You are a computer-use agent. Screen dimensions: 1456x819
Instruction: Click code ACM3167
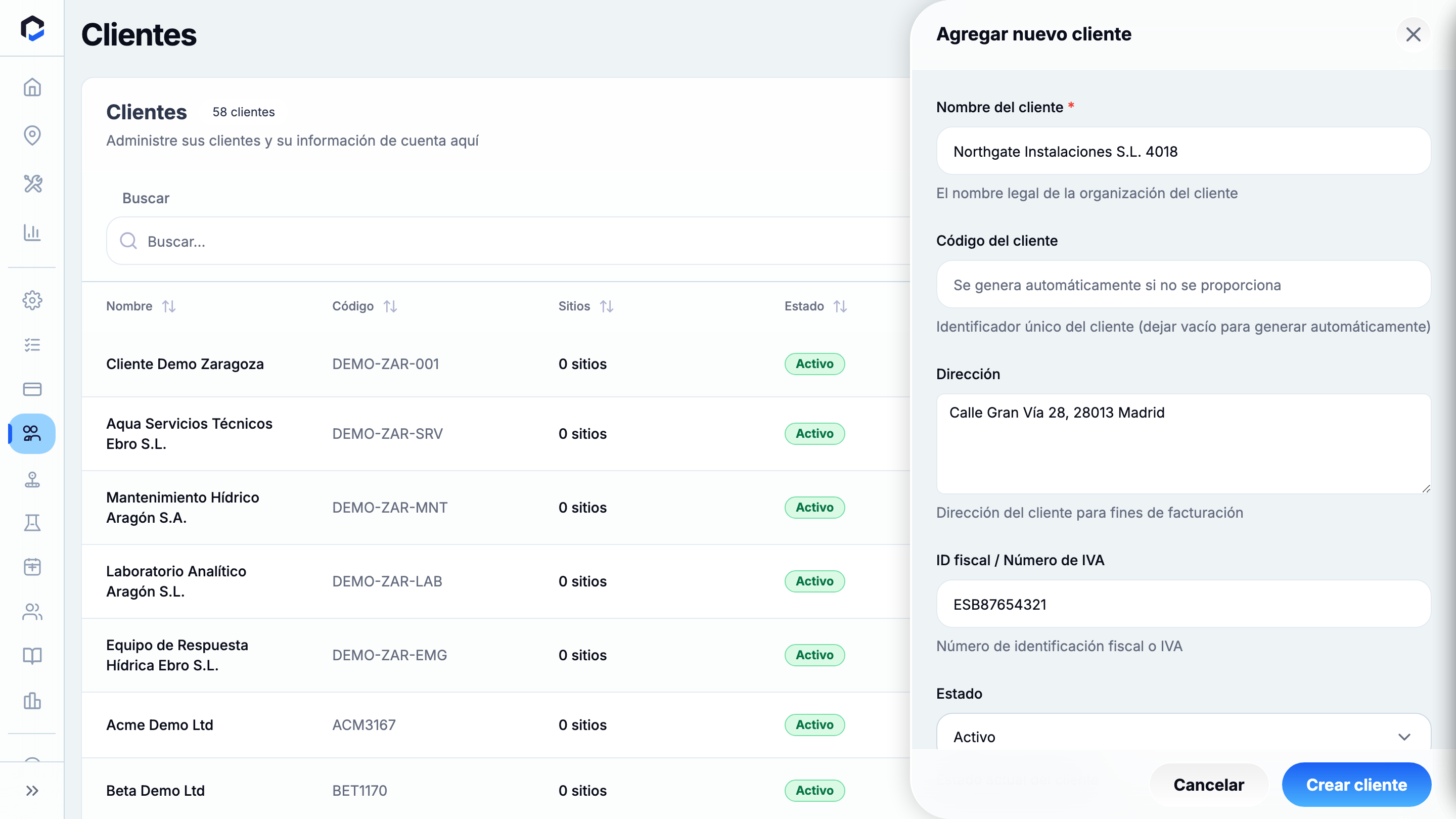[x=363, y=724]
